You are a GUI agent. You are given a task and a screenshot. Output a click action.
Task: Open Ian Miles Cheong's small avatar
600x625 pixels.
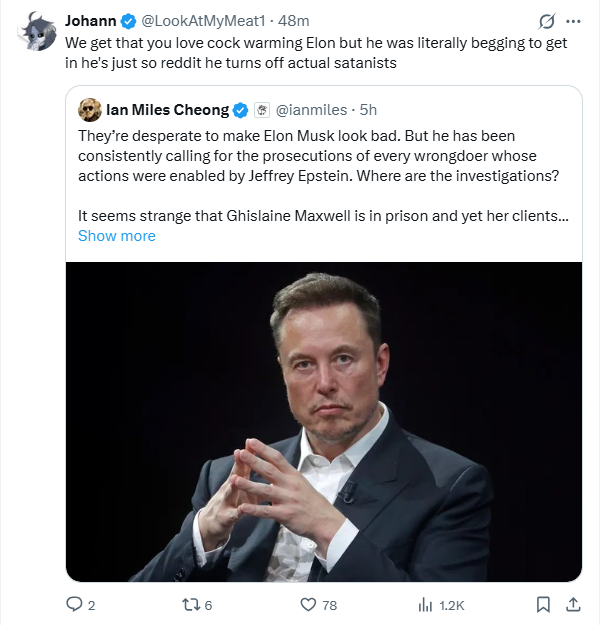[x=89, y=110]
